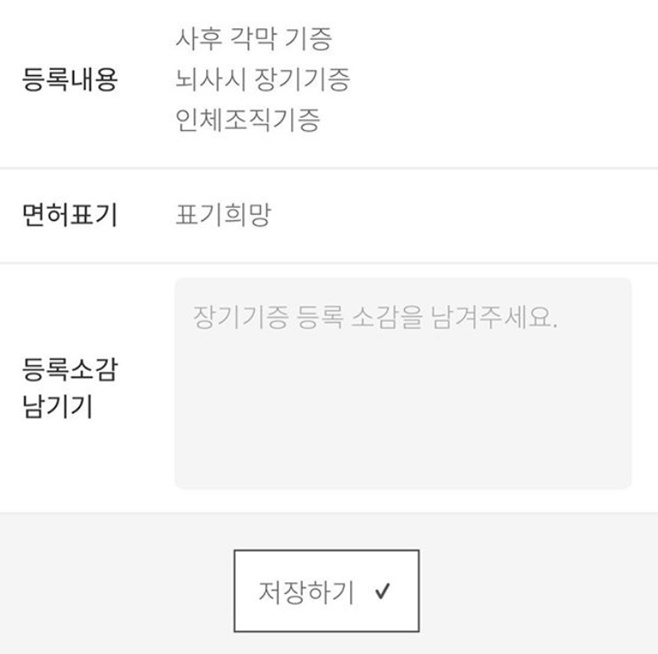Click the 저장하기 save button

[x=326, y=591]
